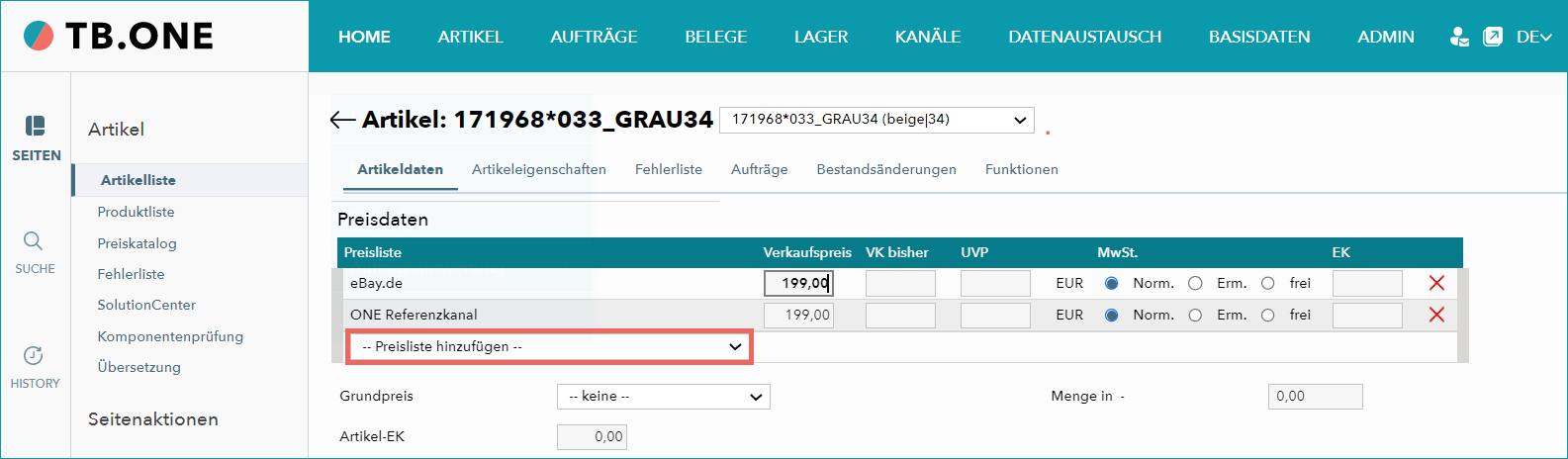Select Erm. tax for eBay.de
This screenshot has width=1568, height=459.
[x=1195, y=283]
